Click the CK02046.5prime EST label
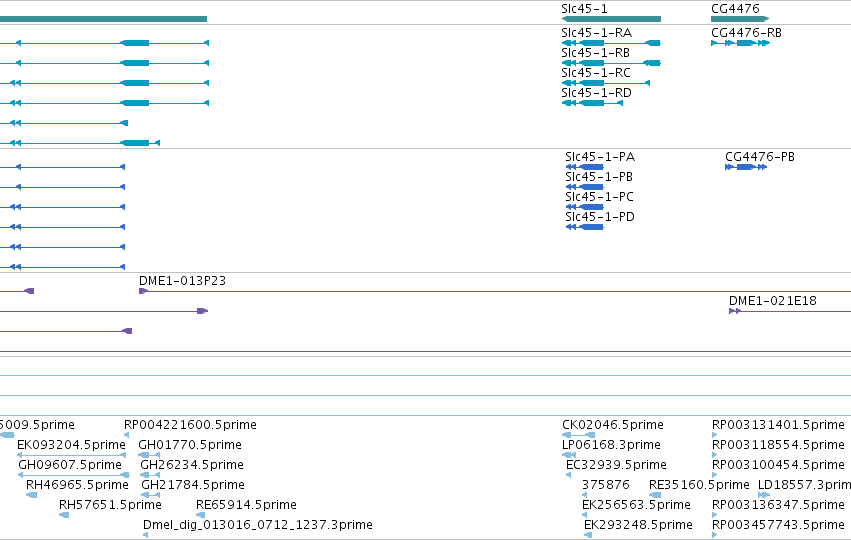Image resolution: width=851 pixels, height=540 pixels. pos(613,425)
